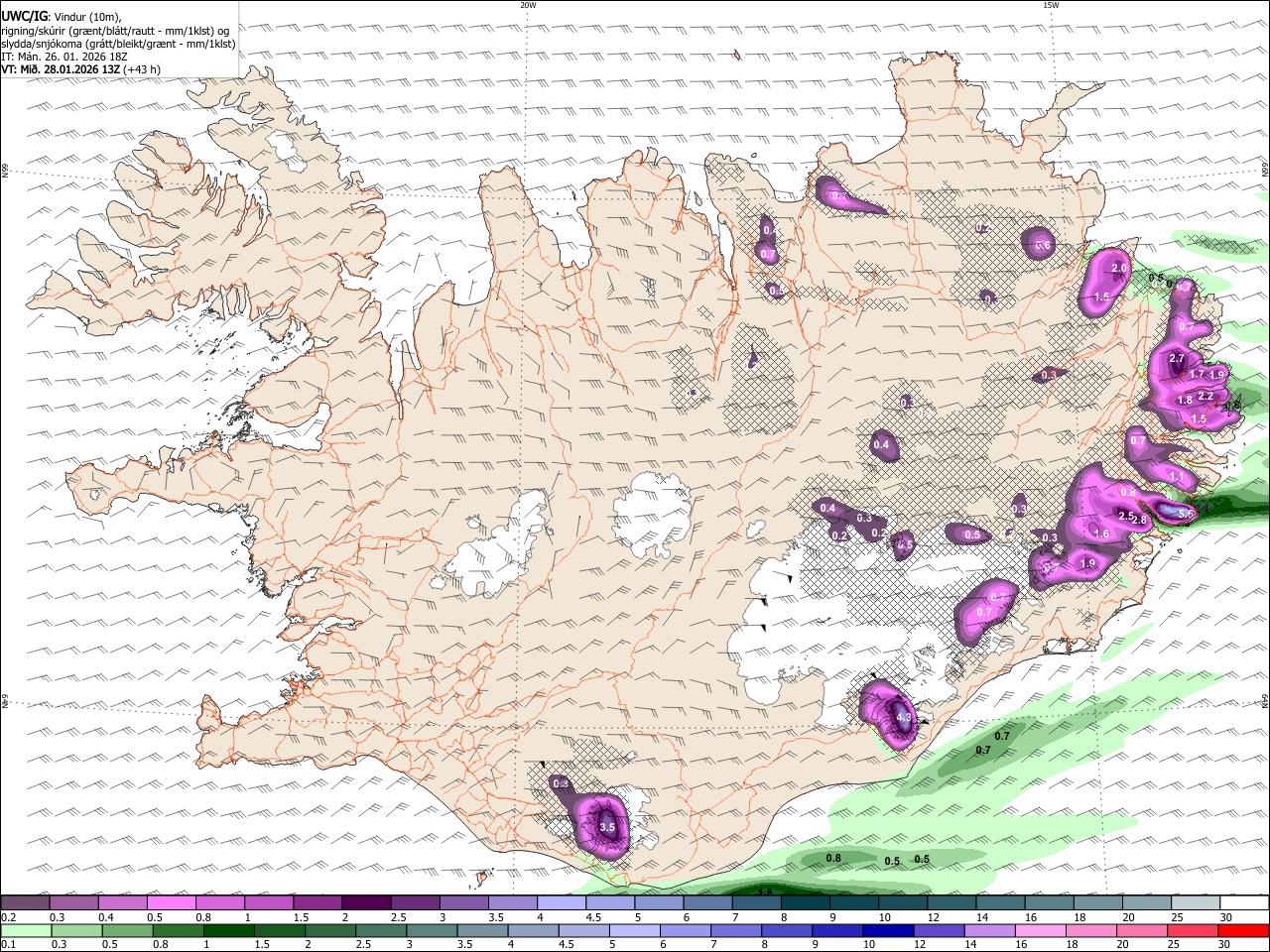This screenshot has width=1270, height=952.
Task: Click the dark mauve 0.2 swatch, top legend row
Action: tap(25, 903)
